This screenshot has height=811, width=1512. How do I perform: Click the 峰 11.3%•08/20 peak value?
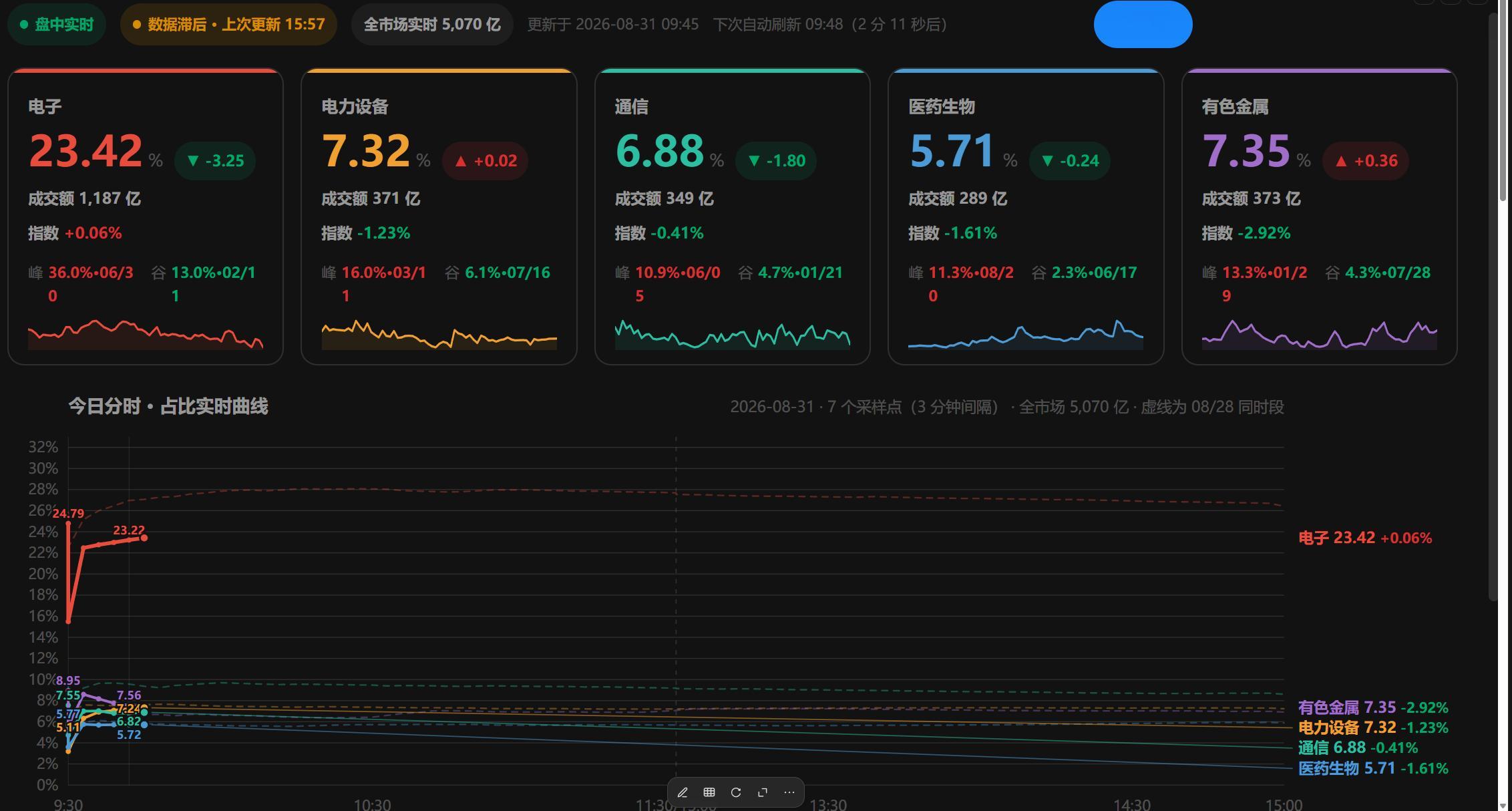tap(961, 284)
